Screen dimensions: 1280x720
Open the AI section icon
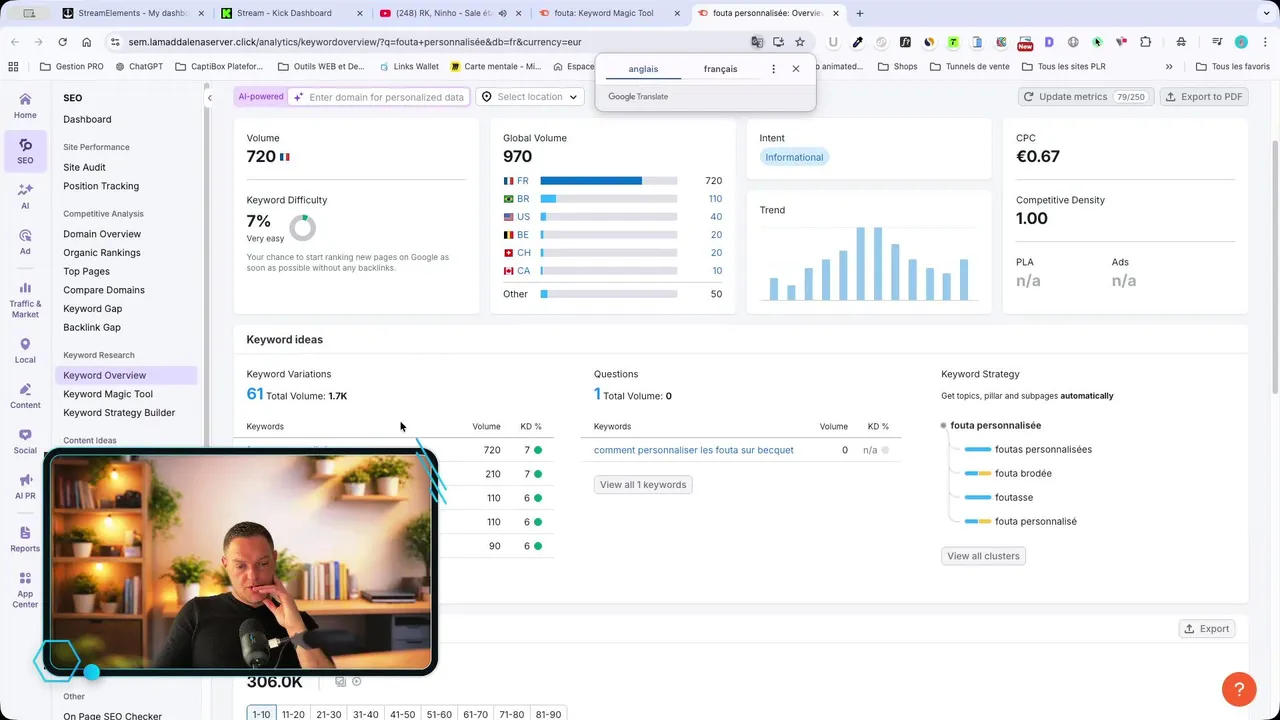click(25, 196)
